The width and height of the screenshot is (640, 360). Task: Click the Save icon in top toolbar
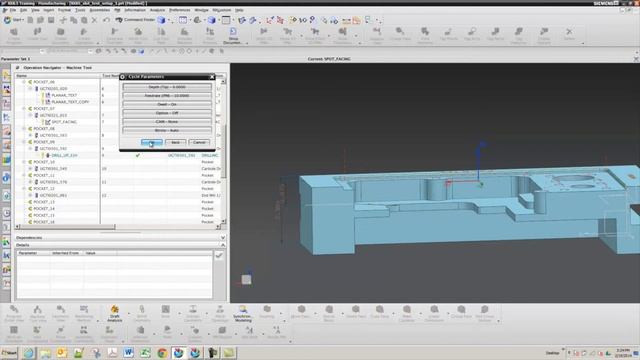click(x=51, y=20)
